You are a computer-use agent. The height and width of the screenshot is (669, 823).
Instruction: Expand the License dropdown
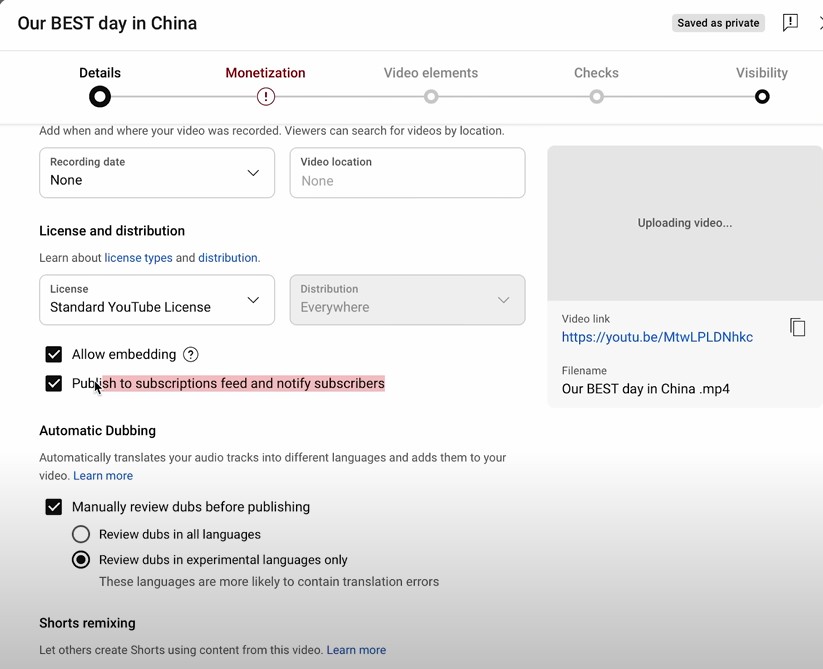tap(157, 300)
